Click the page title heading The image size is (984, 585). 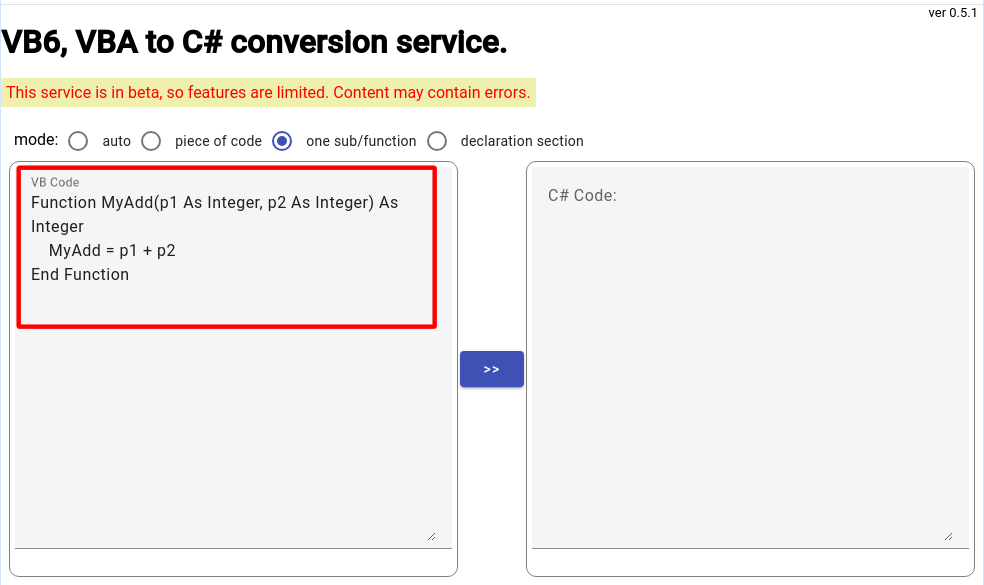pyautogui.click(x=254, y=42)
